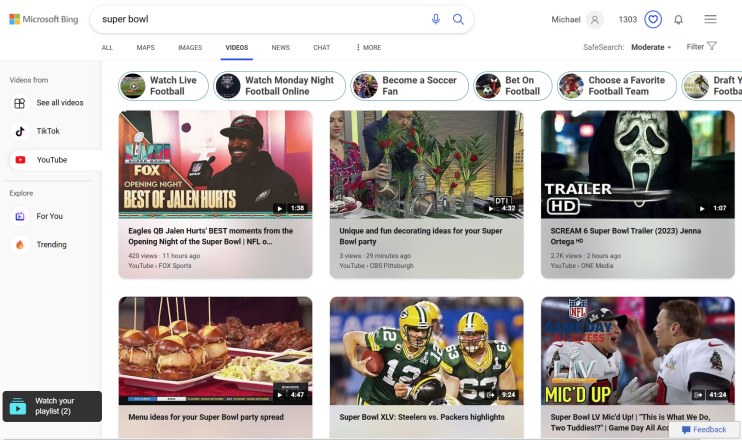The width and height of the screenshot is (742, 440).
Task: Click the search box containing super bowl
Action: [x=260, y=19]
